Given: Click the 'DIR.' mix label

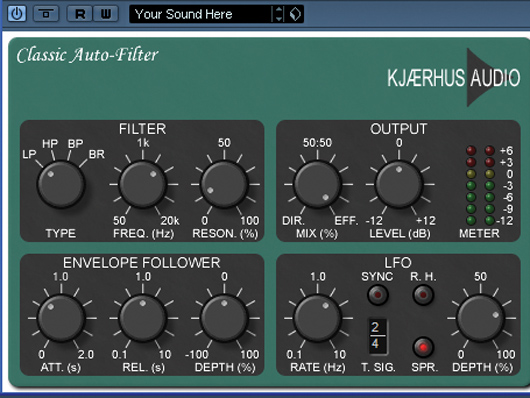Looking at the screenshot, I should coord(293,221).
